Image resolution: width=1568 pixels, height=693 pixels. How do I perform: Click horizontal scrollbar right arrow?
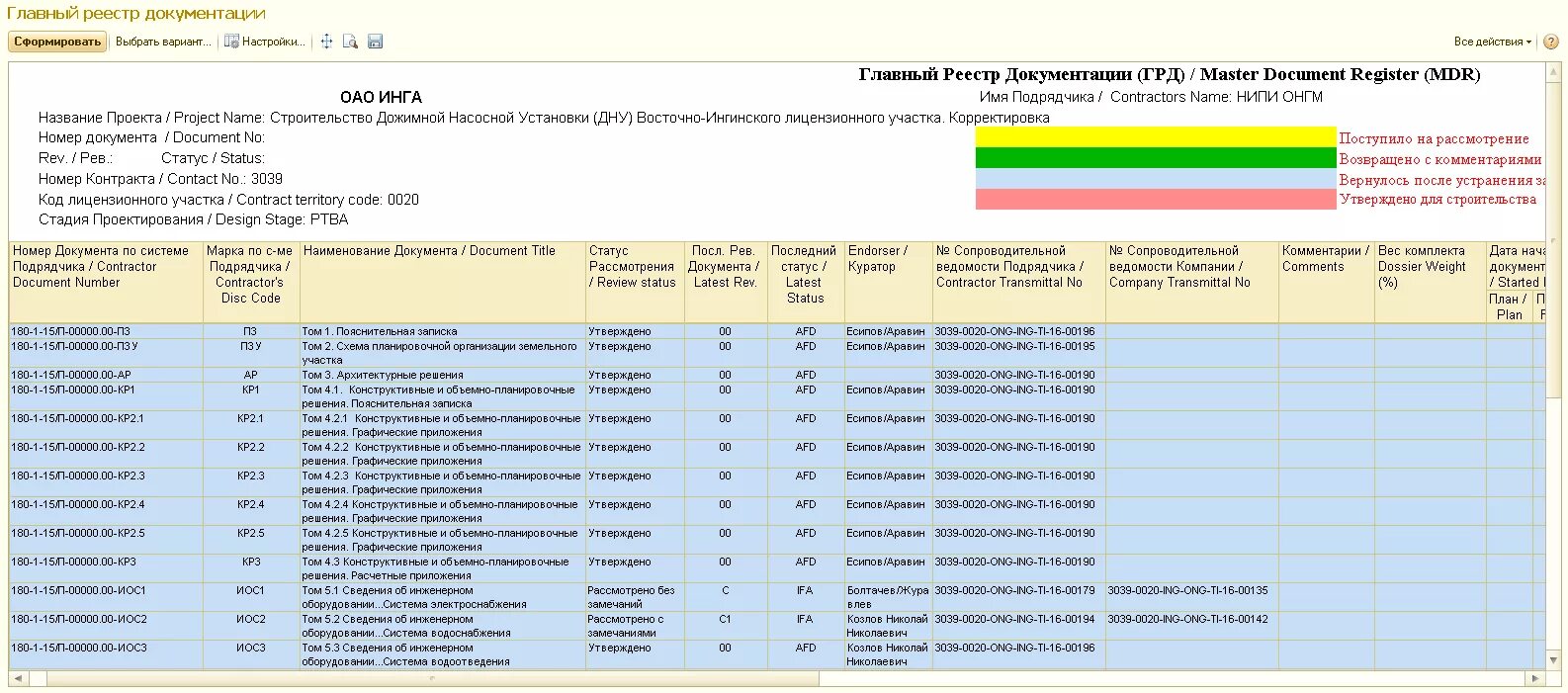point(1535,679)
